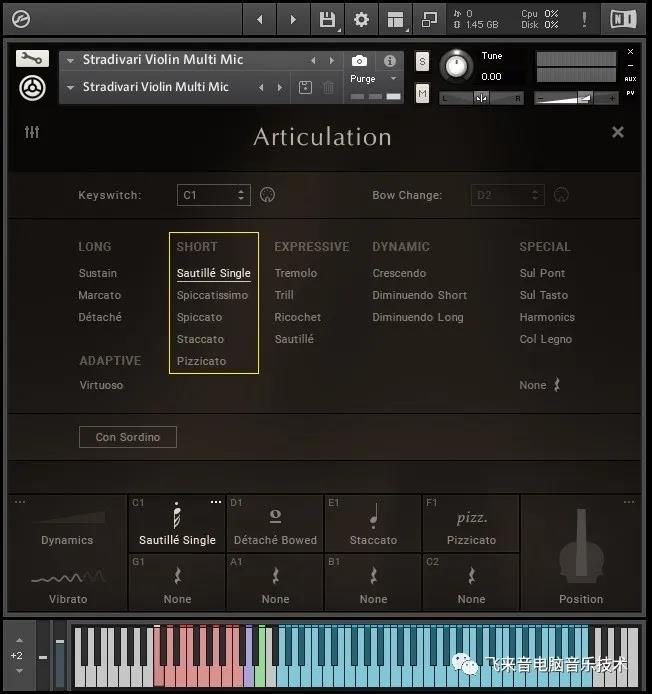Screen dimensions: 652x694
Task: Expand the instrument name dropdown arrow
Action: pyautogui.click(x=70, y=61)
